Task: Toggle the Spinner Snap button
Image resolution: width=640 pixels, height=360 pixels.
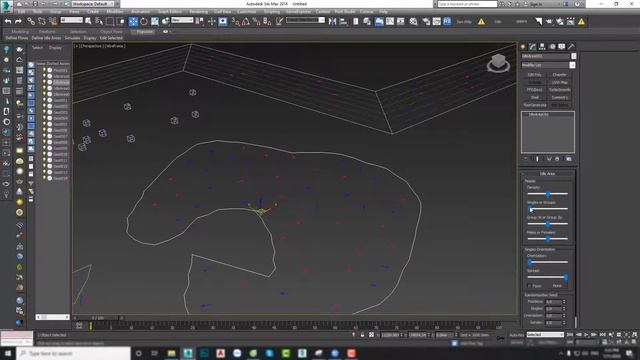Action: pos(267,21)
